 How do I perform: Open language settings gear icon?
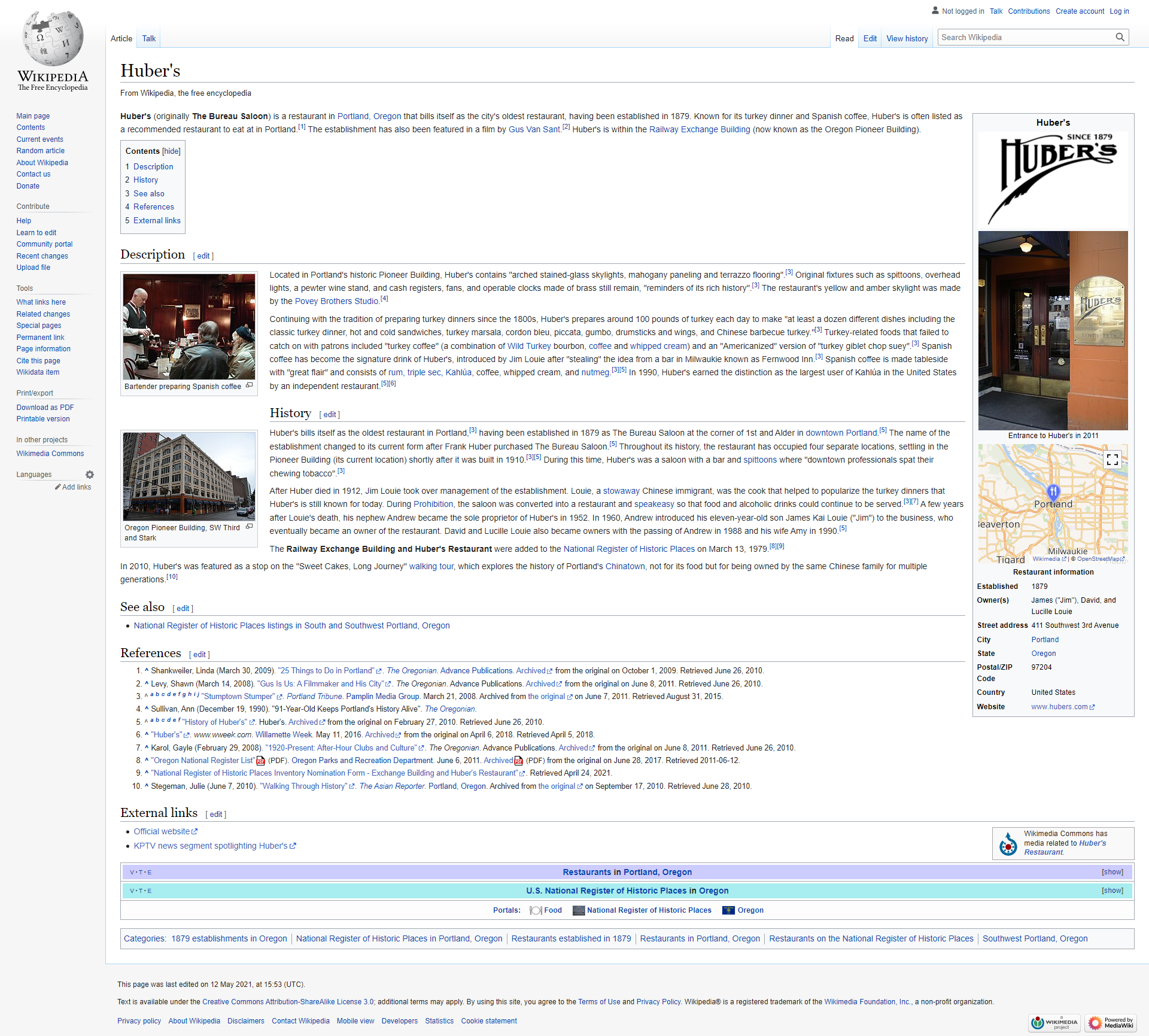(x=90, y=475)
